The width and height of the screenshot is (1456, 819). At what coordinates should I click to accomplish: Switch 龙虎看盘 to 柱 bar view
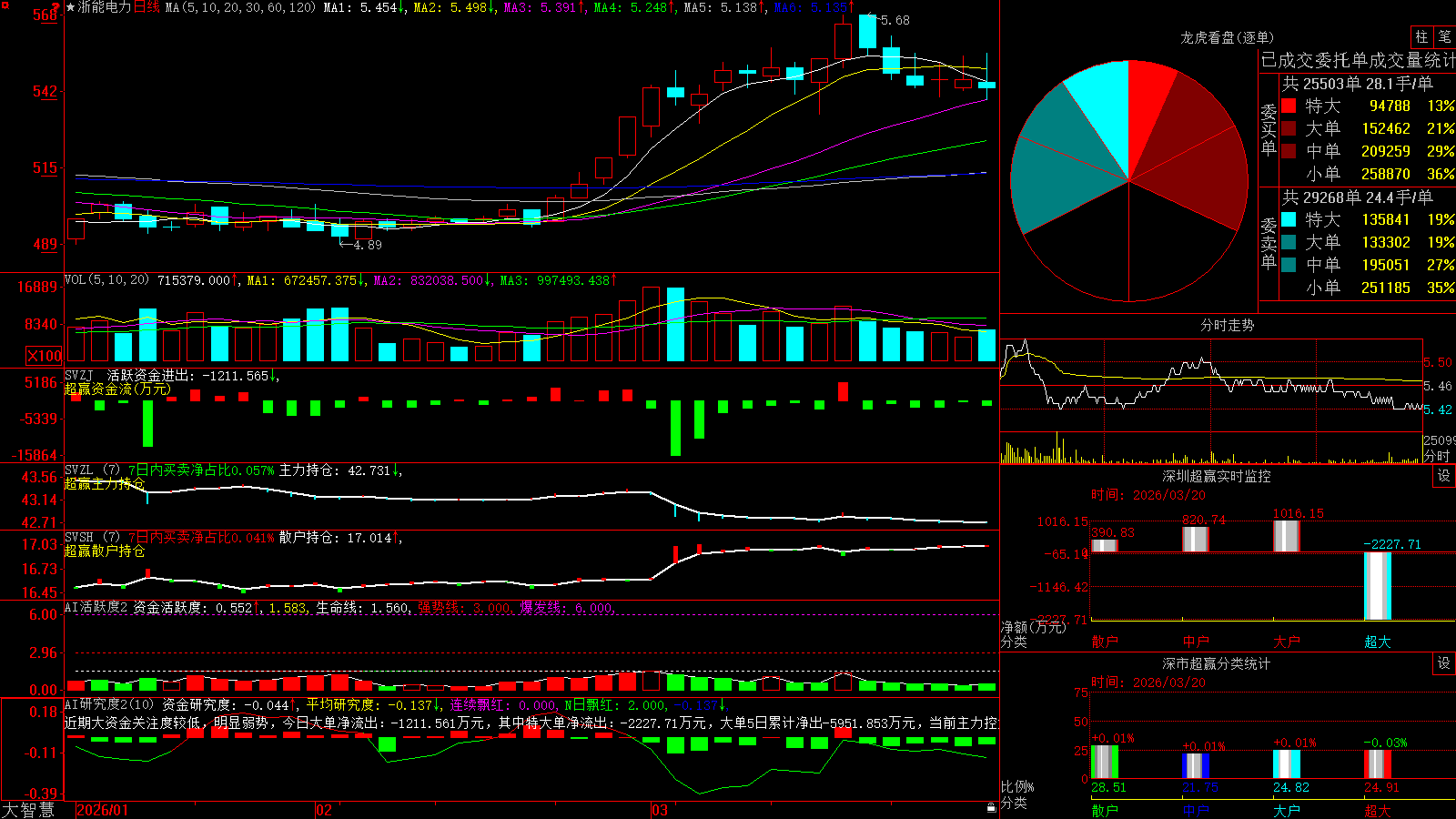(1421, 36)
